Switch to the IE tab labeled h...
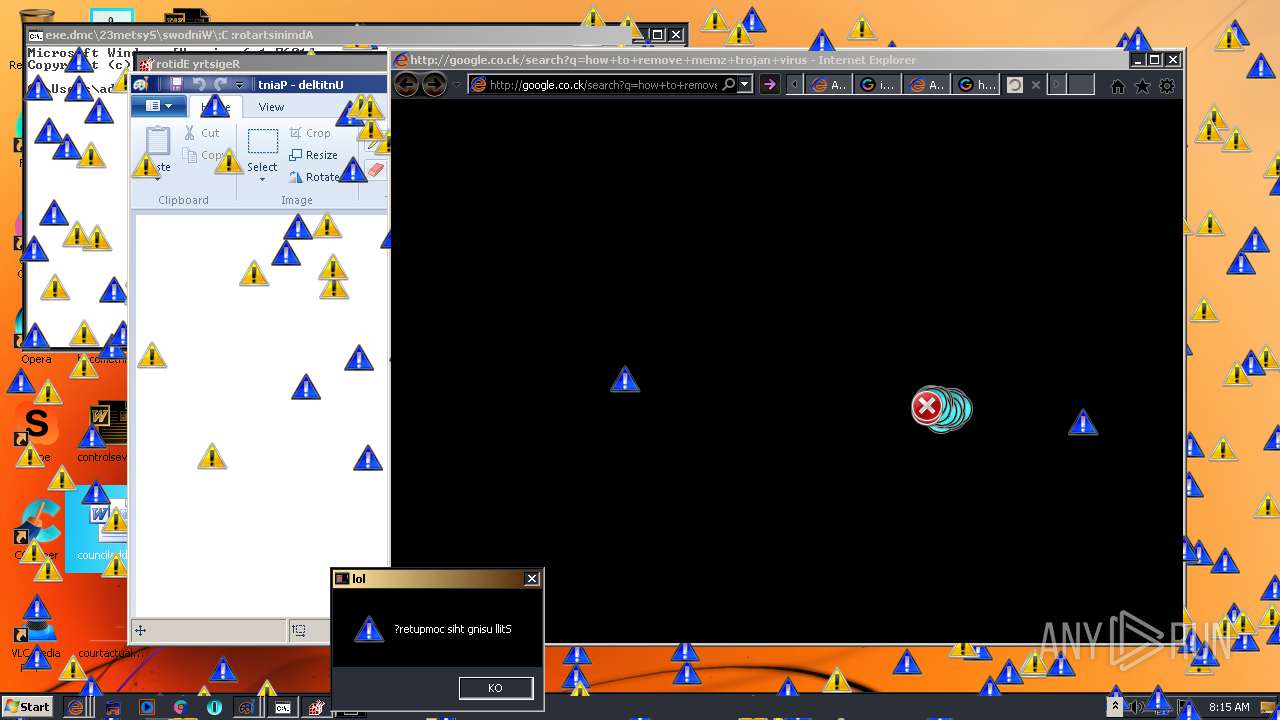Screen dimensions: 1280x720 (x=975, y=85)
